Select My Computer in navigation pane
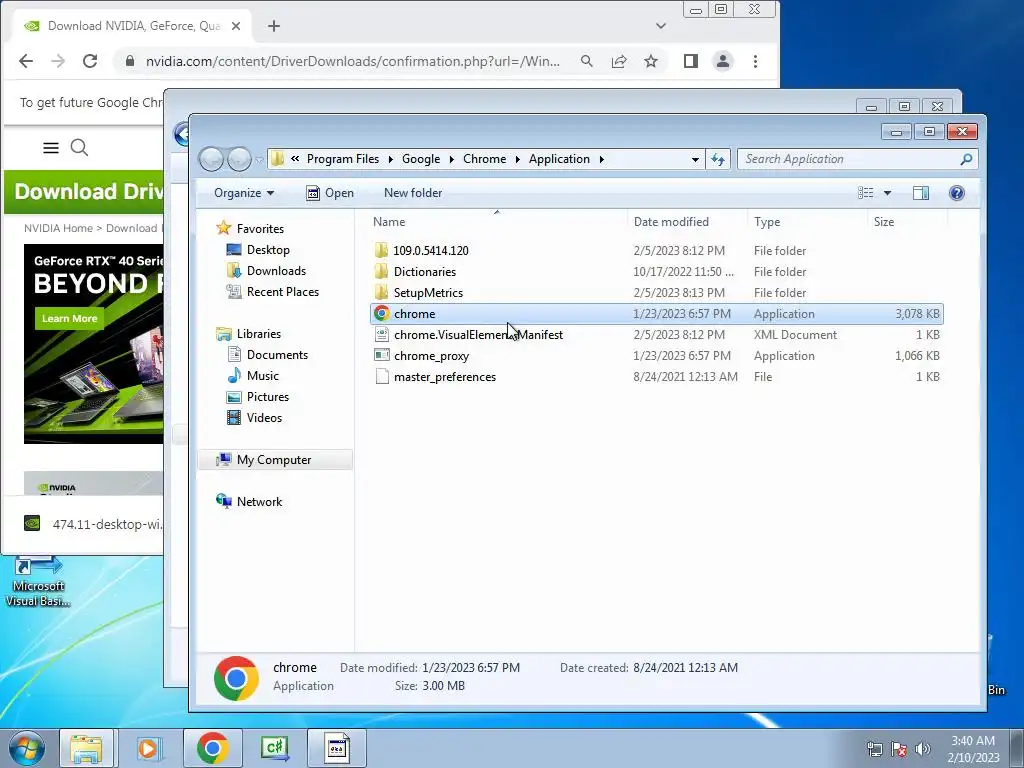Viewport: 1024px width, 768px height. (x=274, y=460)
